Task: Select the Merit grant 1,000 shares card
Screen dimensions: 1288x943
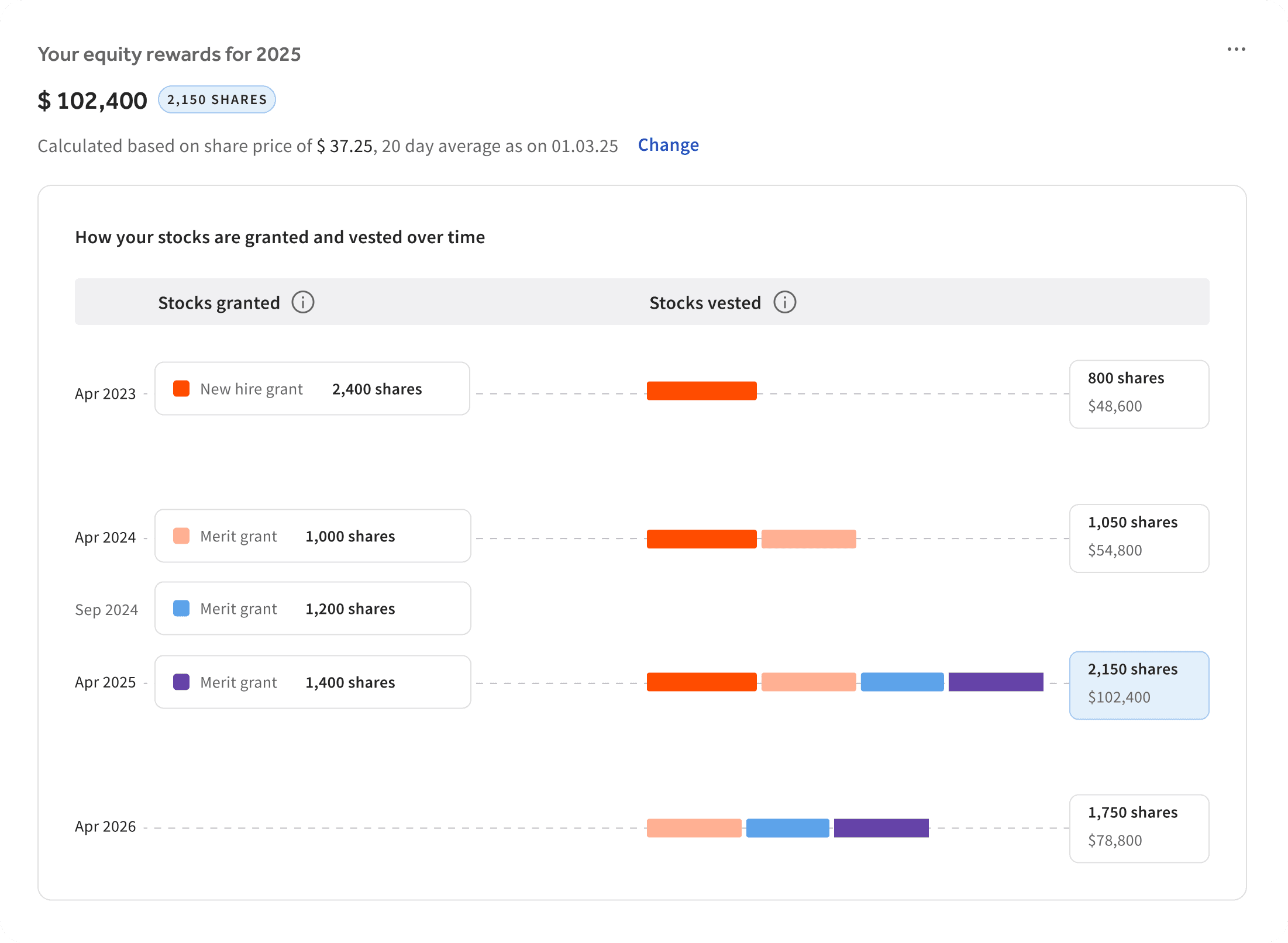Action: [312, 536]
